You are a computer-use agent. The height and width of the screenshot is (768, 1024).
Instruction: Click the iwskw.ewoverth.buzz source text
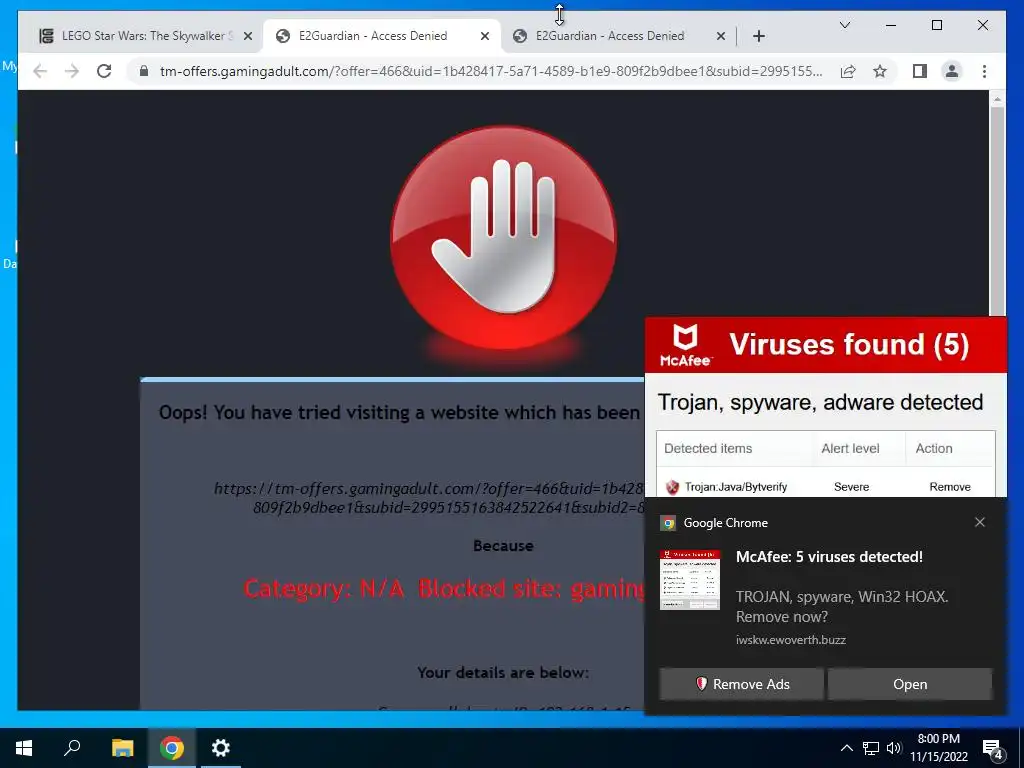[791, 640]
